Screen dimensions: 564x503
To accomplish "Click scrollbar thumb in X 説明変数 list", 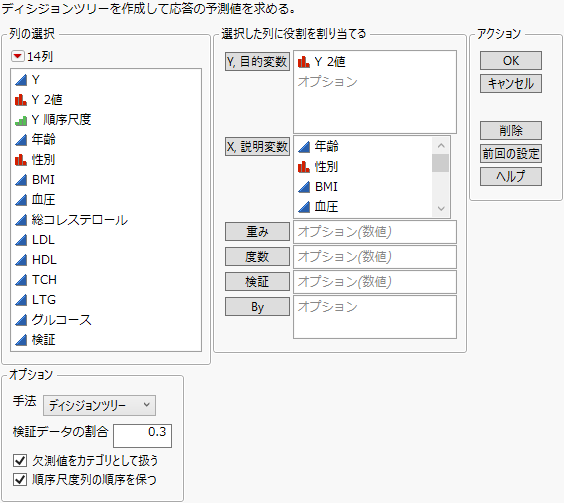I will click(441, 163).
